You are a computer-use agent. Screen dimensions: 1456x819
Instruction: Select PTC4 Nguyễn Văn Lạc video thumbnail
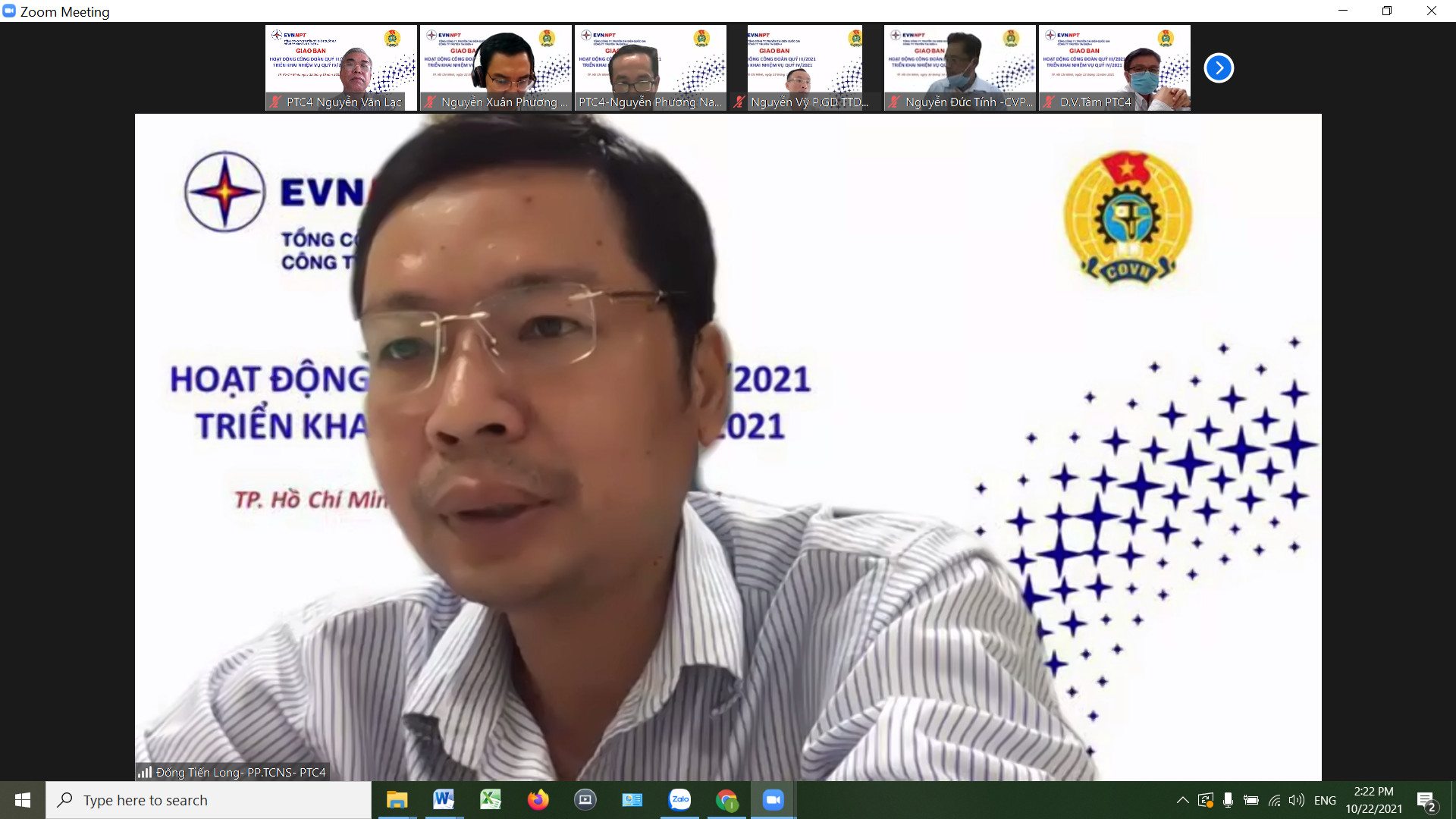[x=341, y=68]
